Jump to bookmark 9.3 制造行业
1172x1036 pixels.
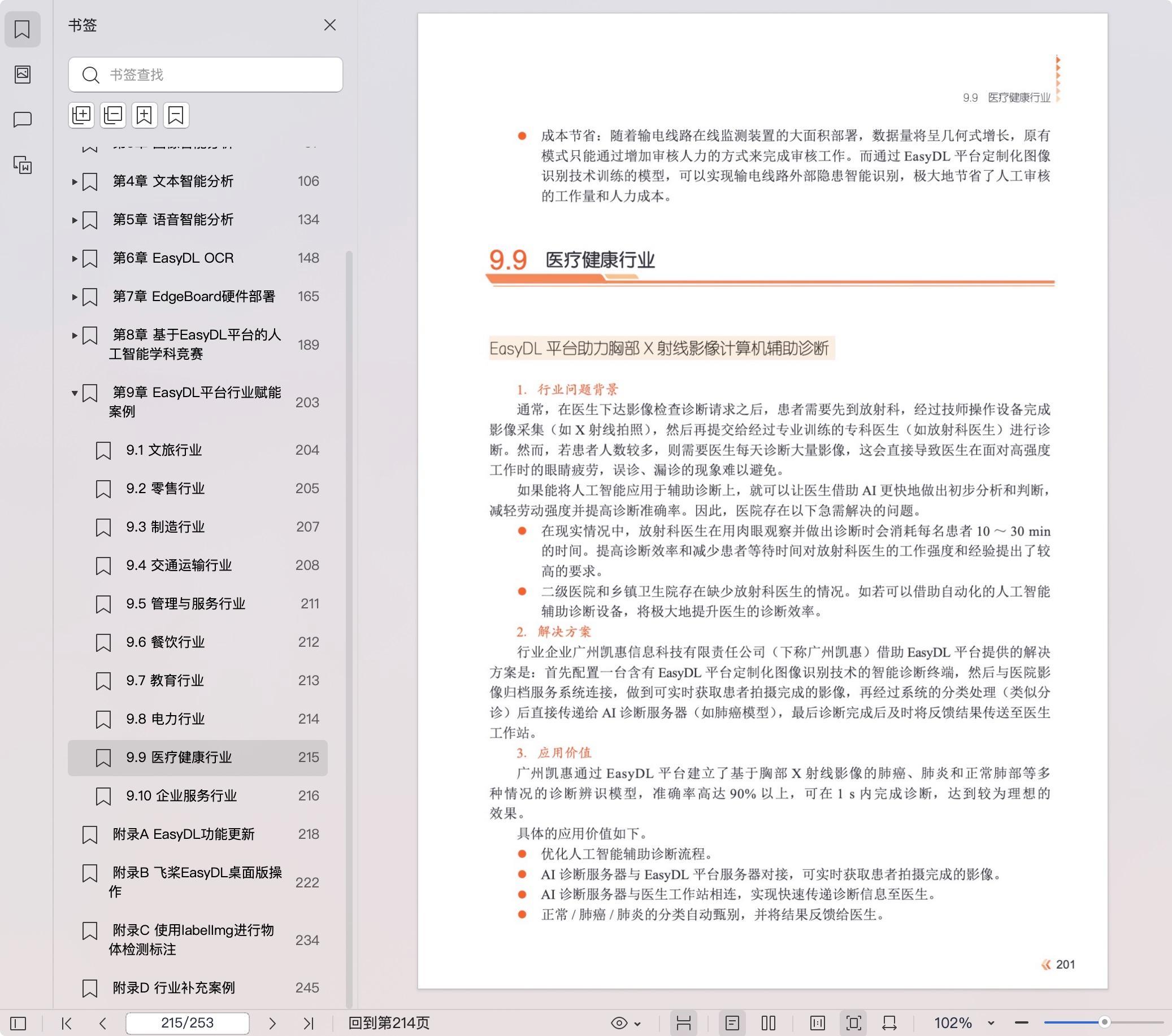[165, 527]
